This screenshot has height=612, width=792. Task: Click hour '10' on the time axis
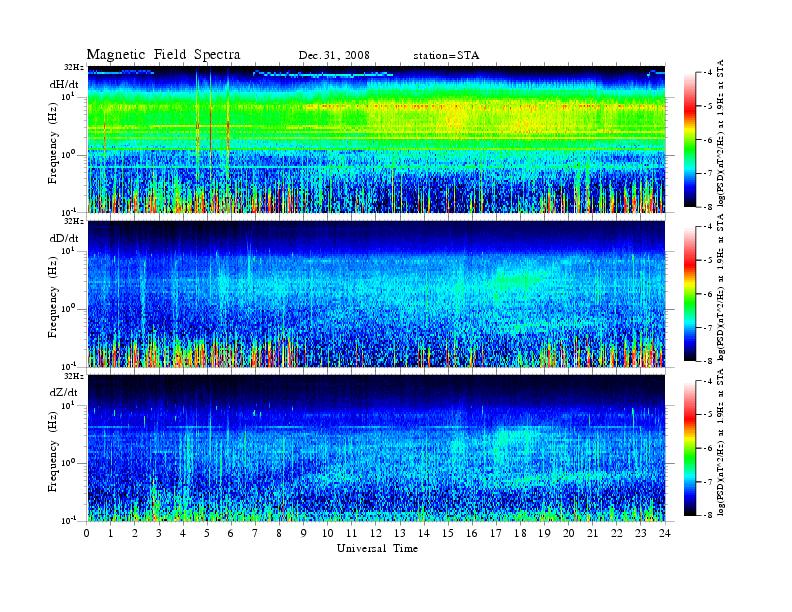327,533
